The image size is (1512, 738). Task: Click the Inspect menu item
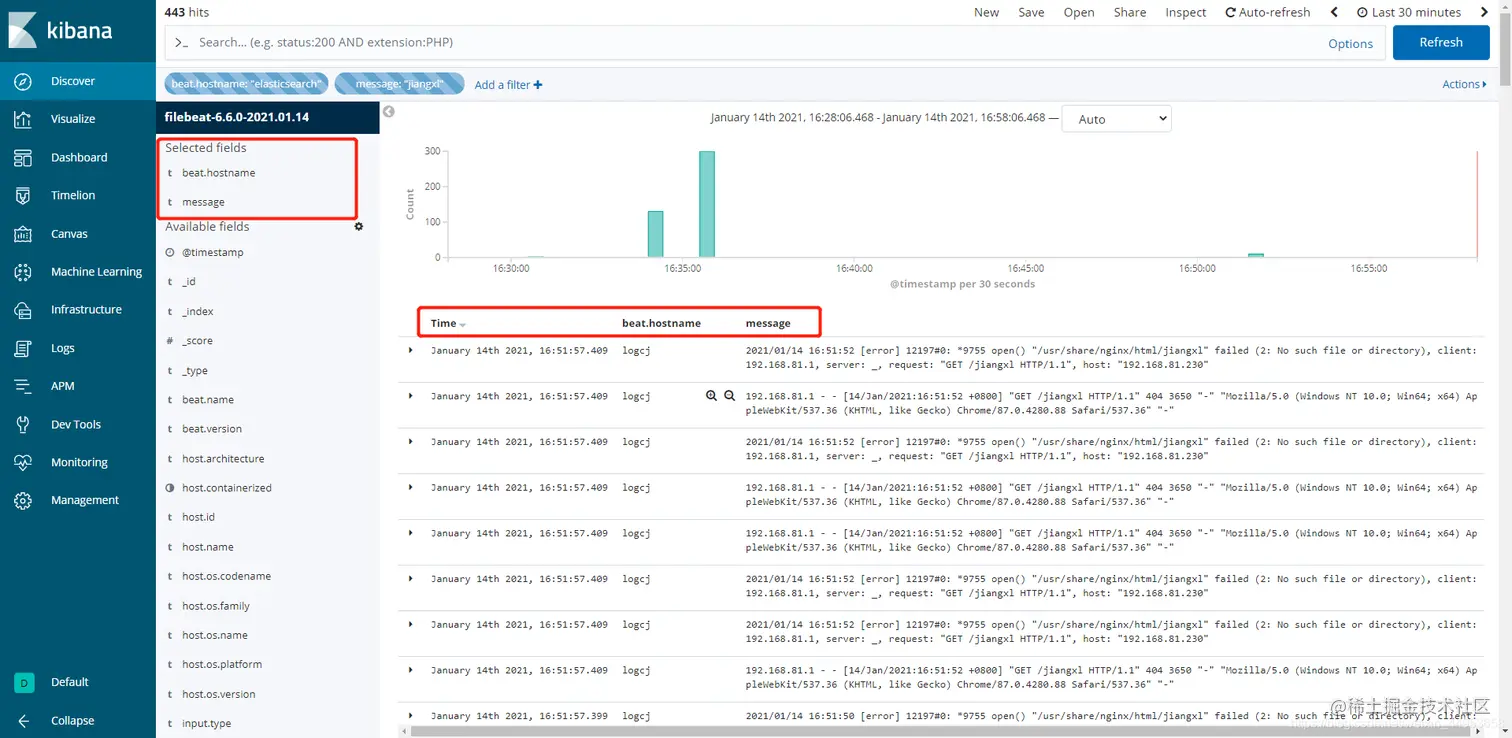click(1186, 12)
